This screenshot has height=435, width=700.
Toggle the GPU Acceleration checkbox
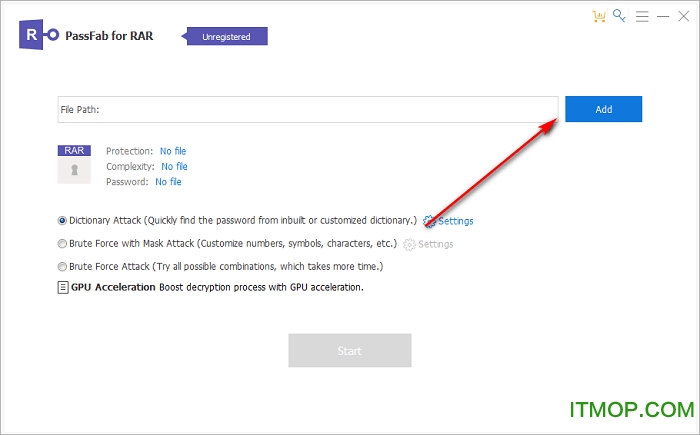63,287
